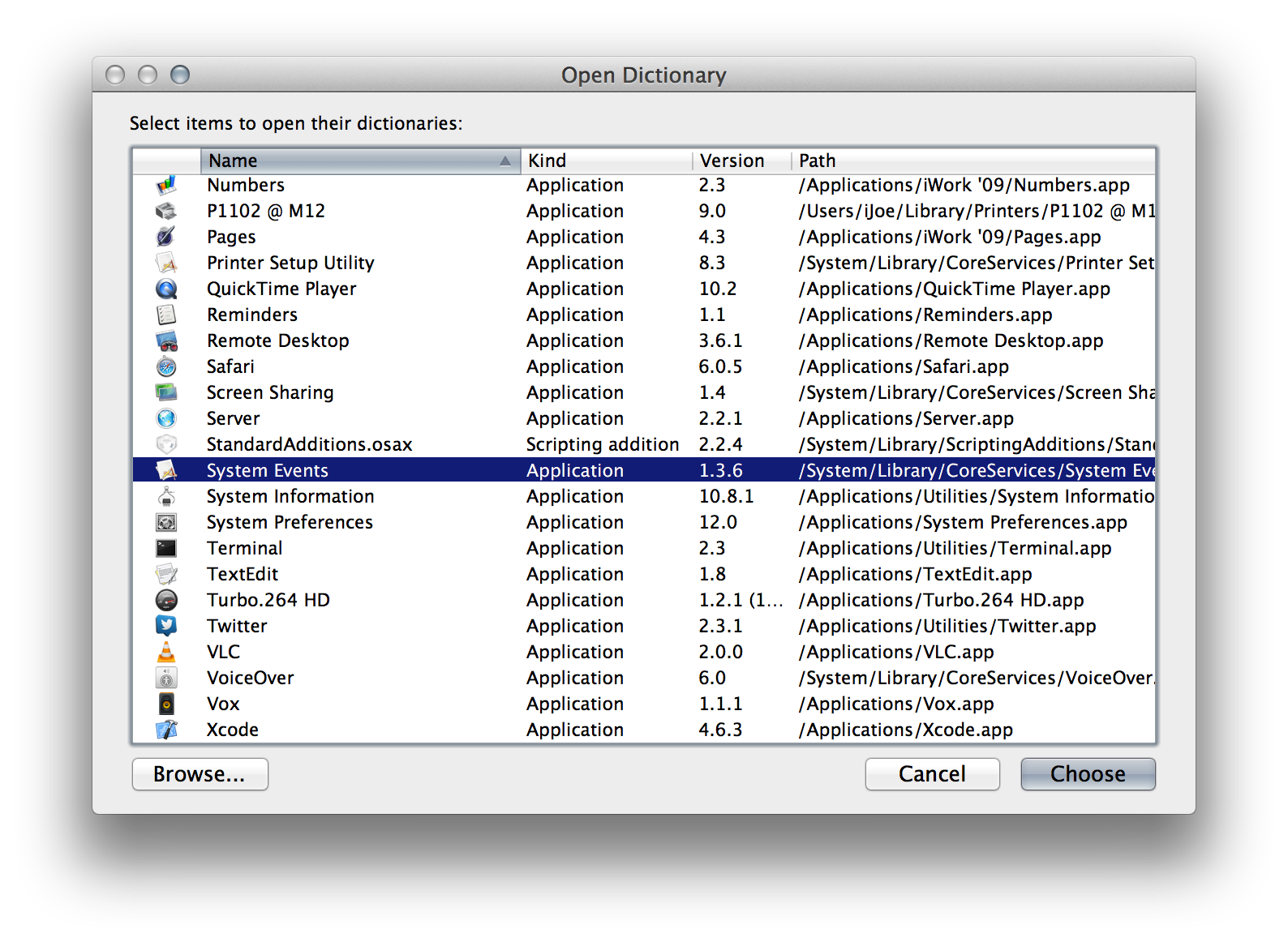Click the /Applications/Server.app path cell
The width and height of the screenshot is (1288, 942).
[906, 418]
